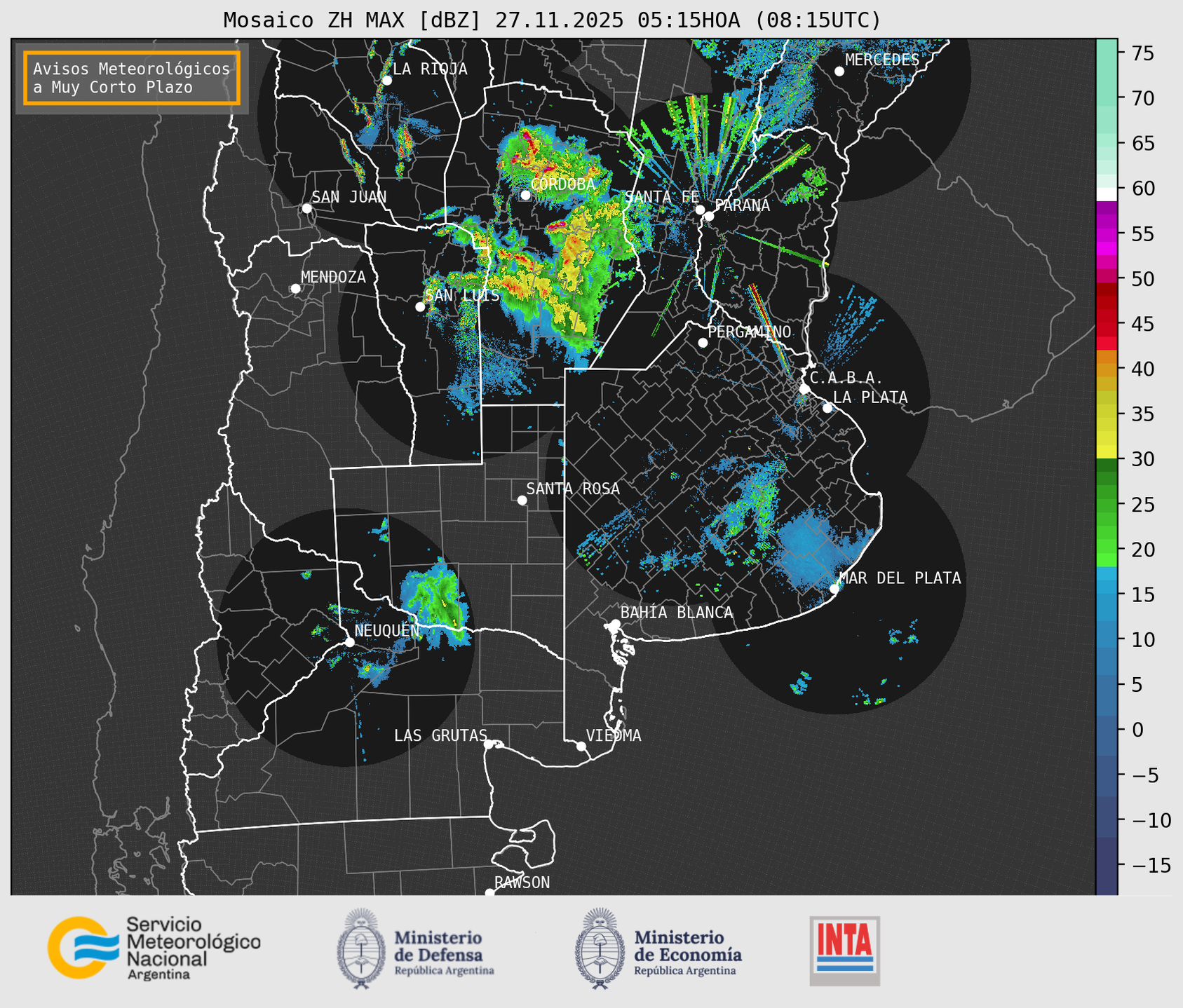This screenshot has height=1008, width=1183.
Task: Click the INTA logo
Action: [x=844, y=951]
